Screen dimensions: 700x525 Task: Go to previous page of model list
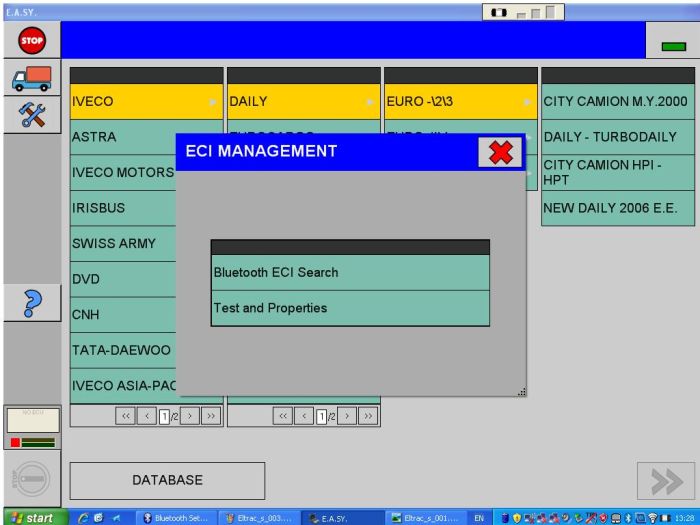[304, 416]
